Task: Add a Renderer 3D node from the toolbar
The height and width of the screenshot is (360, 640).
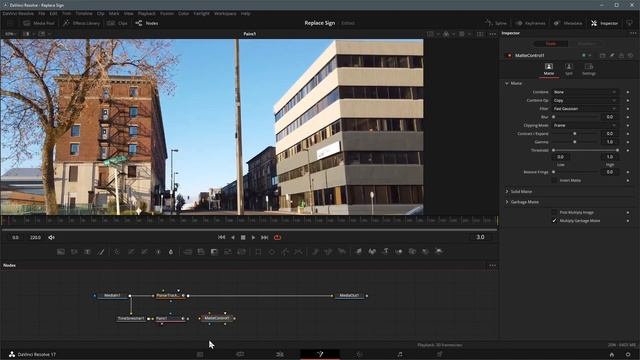Action: coord(439,252)
